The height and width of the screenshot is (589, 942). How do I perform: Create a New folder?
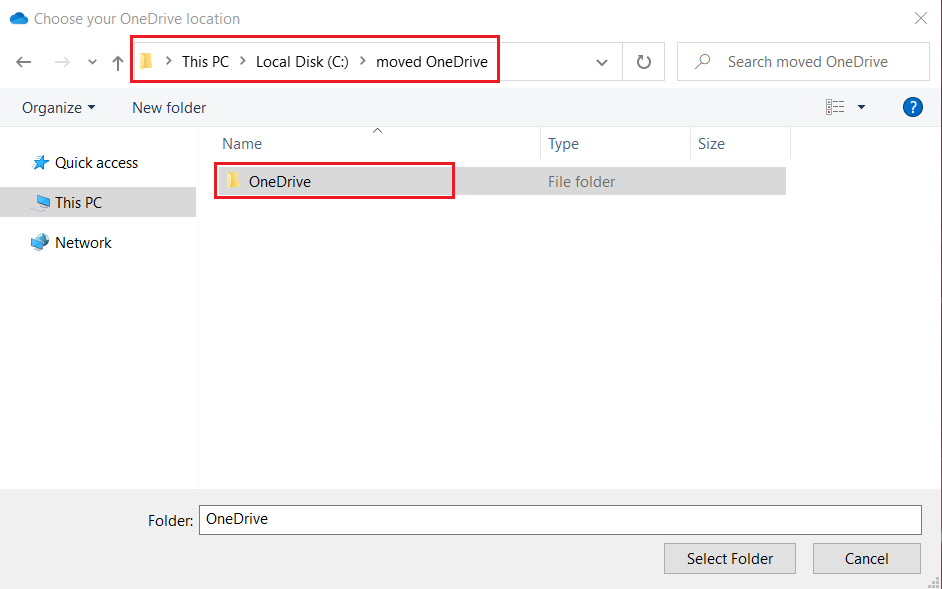[x=169, y=108]
